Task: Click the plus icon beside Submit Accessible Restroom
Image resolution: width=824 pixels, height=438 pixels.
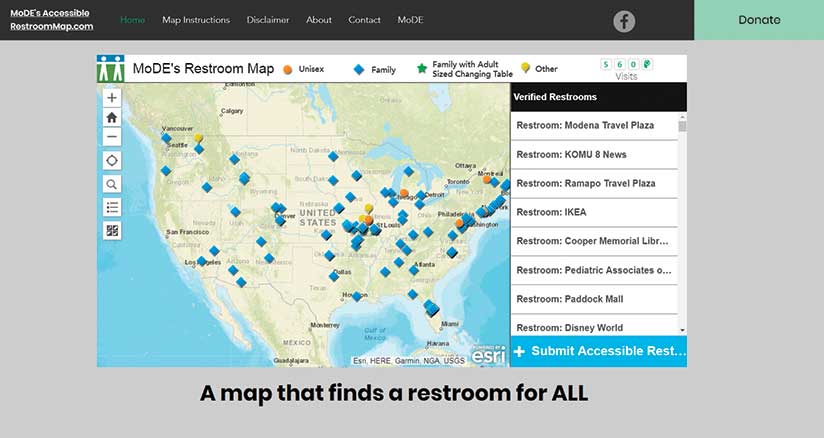Action: [x=519, y=351]
